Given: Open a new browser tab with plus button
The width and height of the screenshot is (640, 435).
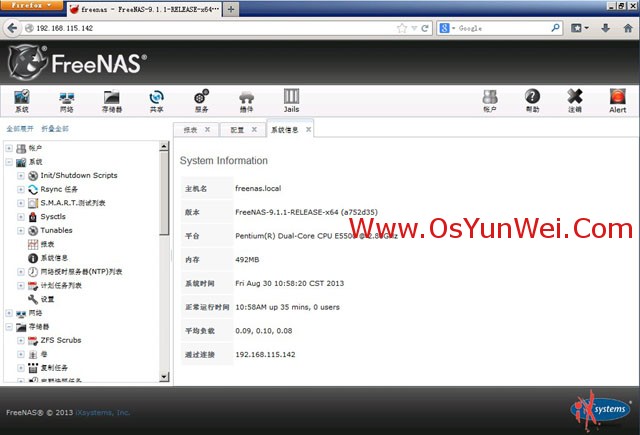Looking at the screenshot, I should [231, 9].
